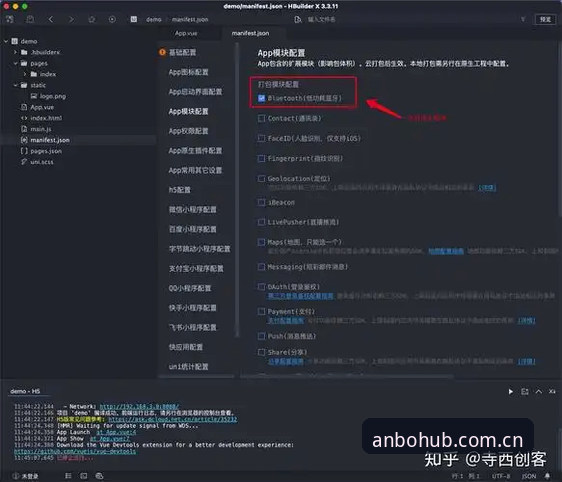Close the console panel with X icon
Viewport: 562px width, 482px height.
pos(552,392)
